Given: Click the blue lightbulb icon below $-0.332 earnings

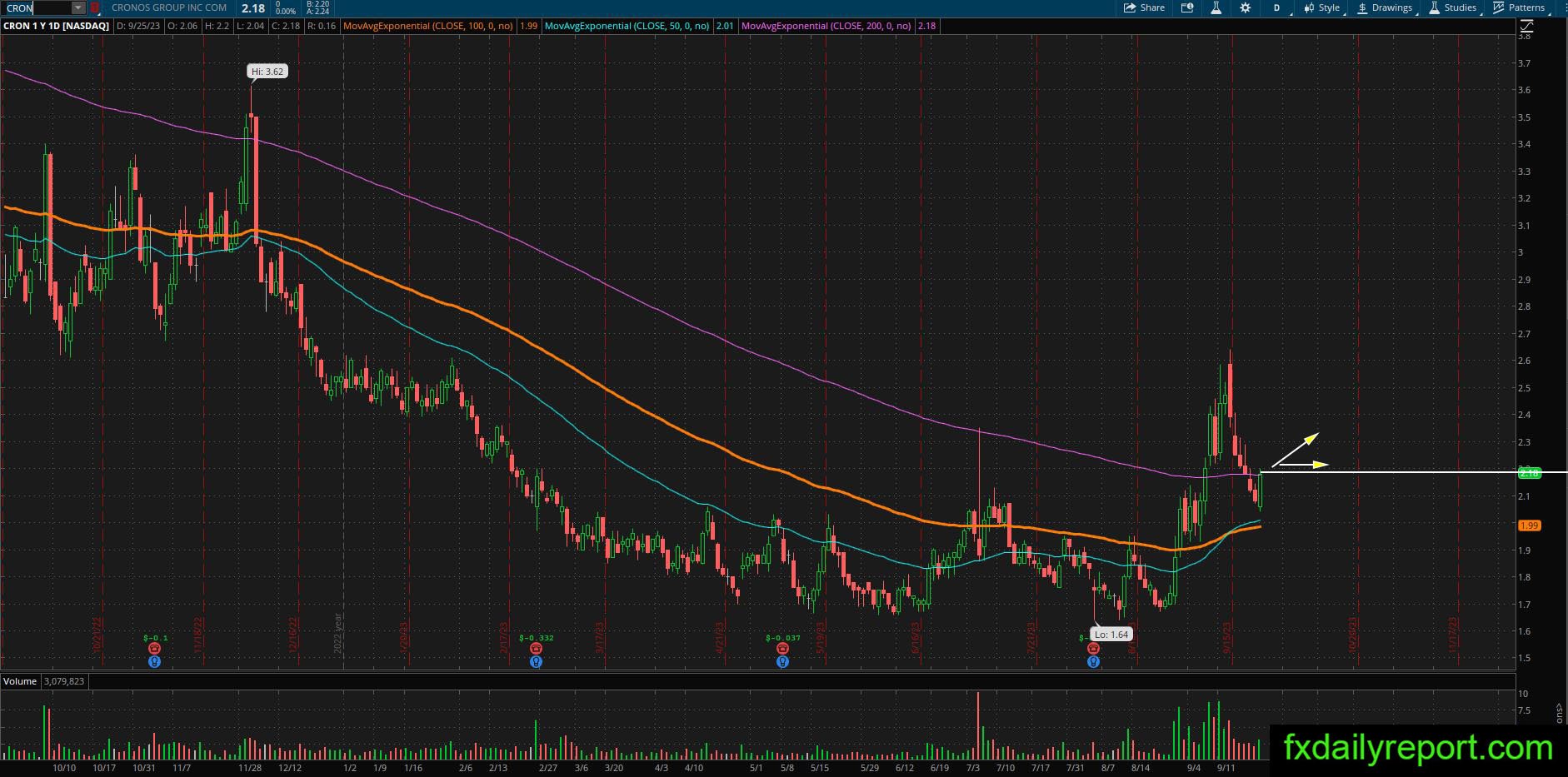Looking at the screenshot, I should coord(536,662).
